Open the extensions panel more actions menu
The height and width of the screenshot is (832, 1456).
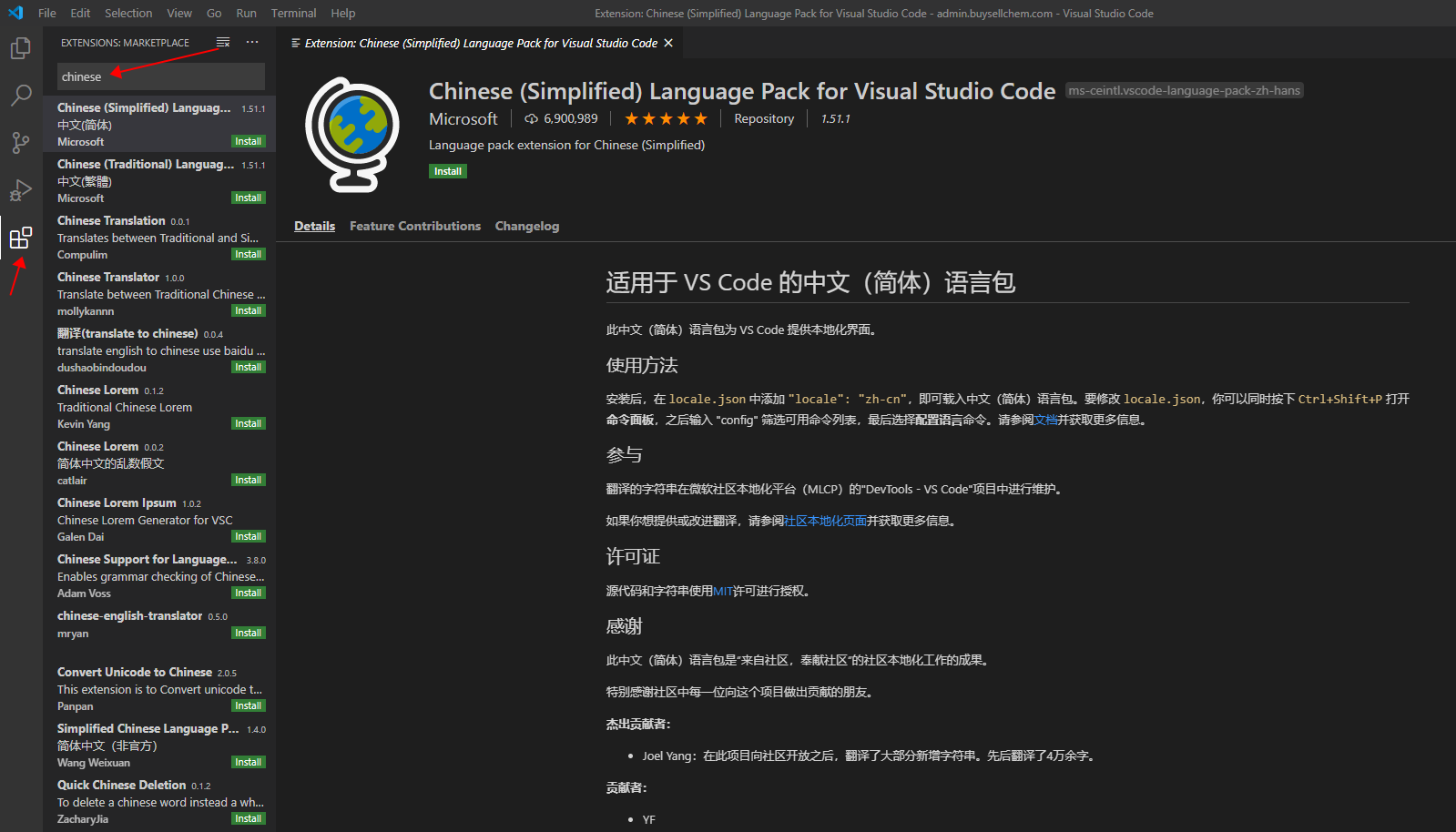click(252, 43)
